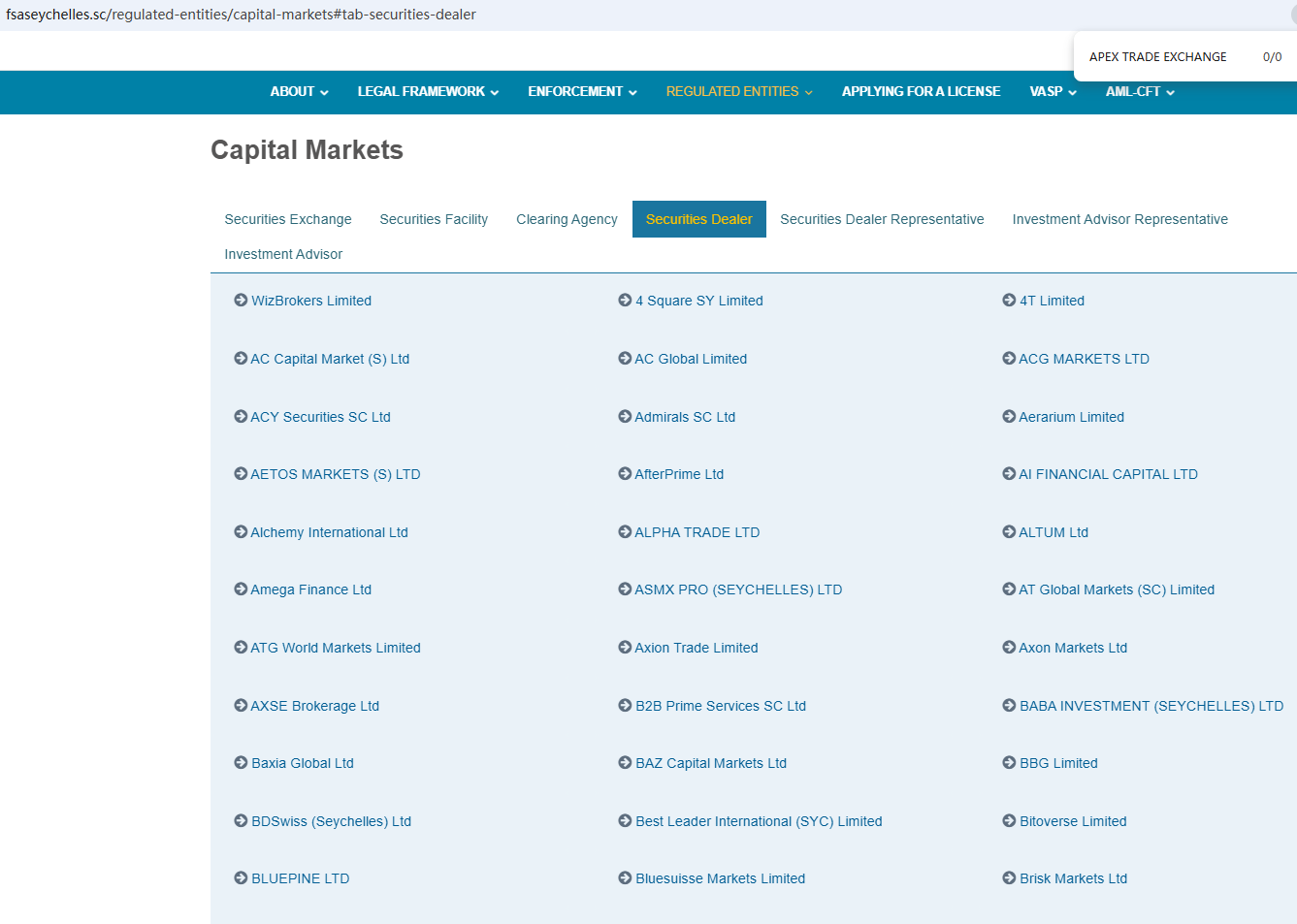The image size is (1297, 924).
Task: Click arrow icon beside Amega Finance Ltd
Action: (x=241, y=589)
